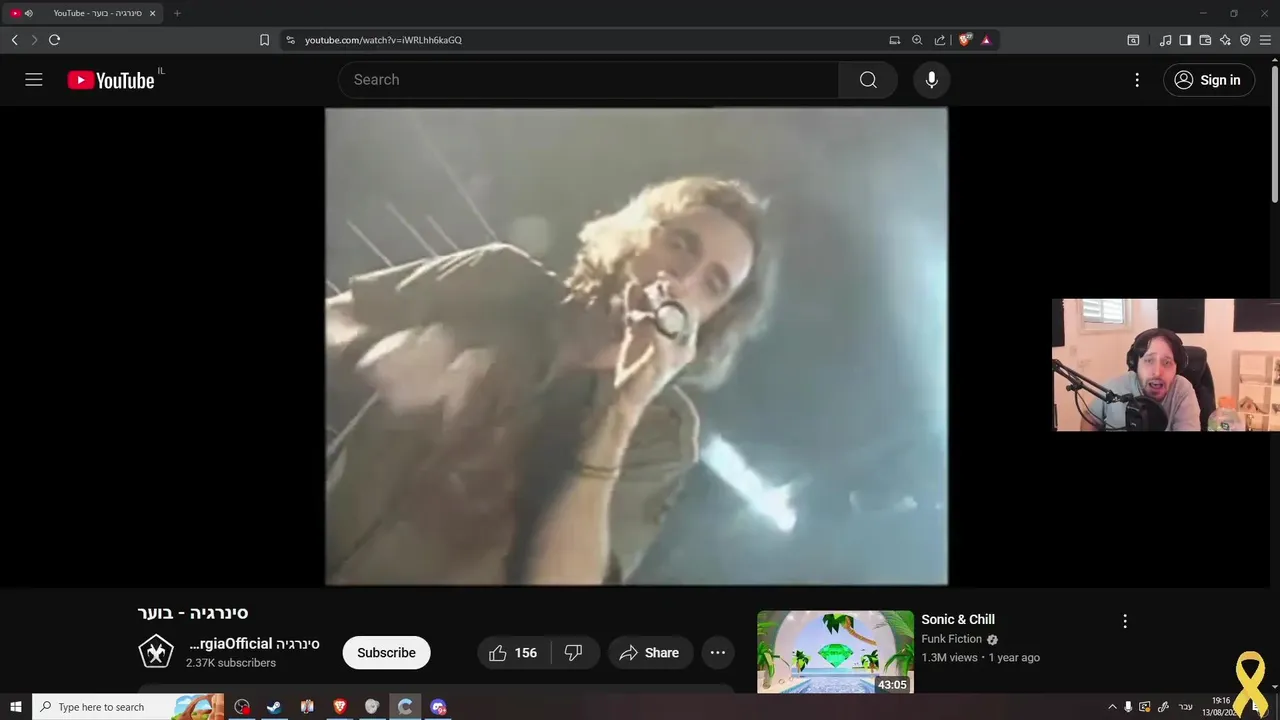Select the Synergia YouTube tab

(84, 13)
